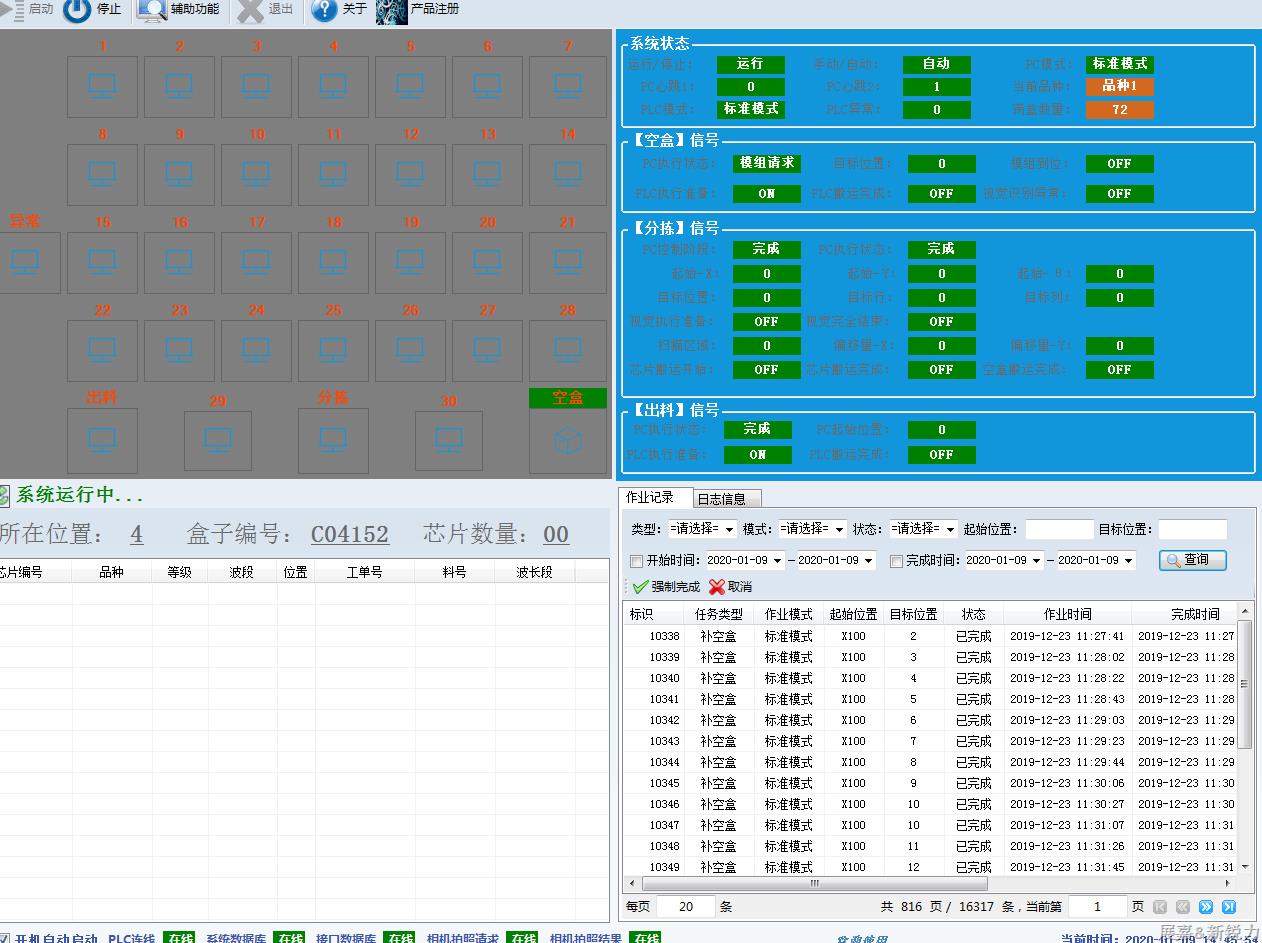This screenshot has width=1262, height=943.
Task: Open the 状态 status dropdown
Action: click(x=923, y=529)
